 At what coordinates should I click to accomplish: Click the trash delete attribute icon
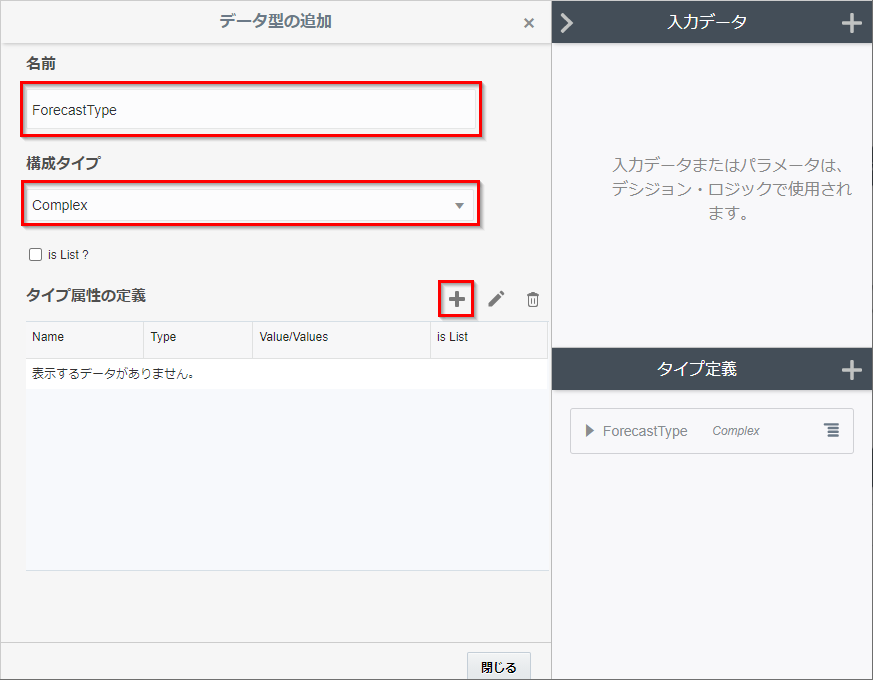tap(533, 299)
